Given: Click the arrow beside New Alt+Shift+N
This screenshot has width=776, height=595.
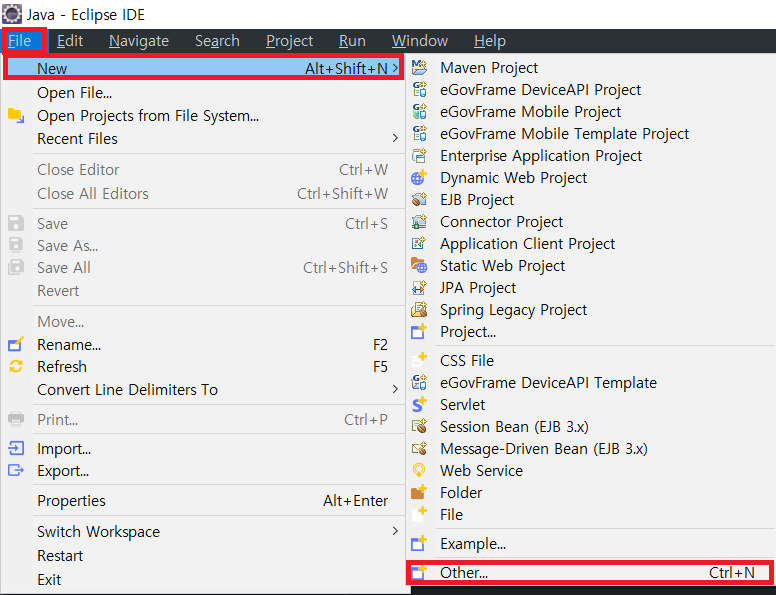Looking at the screenshot, I should [395, 68].
